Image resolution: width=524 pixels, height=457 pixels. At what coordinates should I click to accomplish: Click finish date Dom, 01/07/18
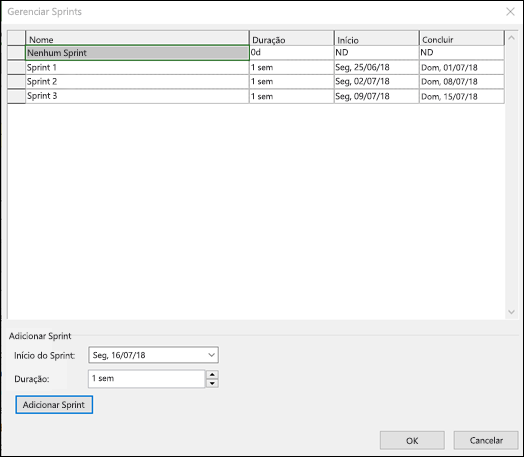point(462,67)
